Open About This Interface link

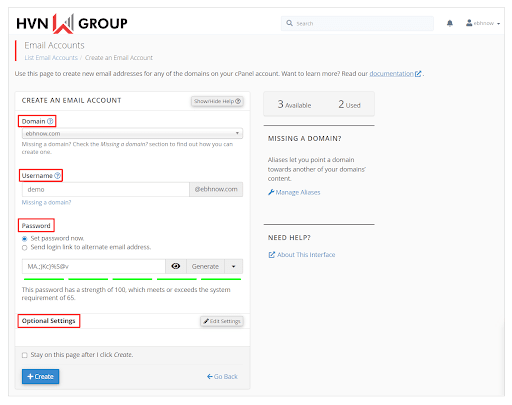tap(306, 255)
